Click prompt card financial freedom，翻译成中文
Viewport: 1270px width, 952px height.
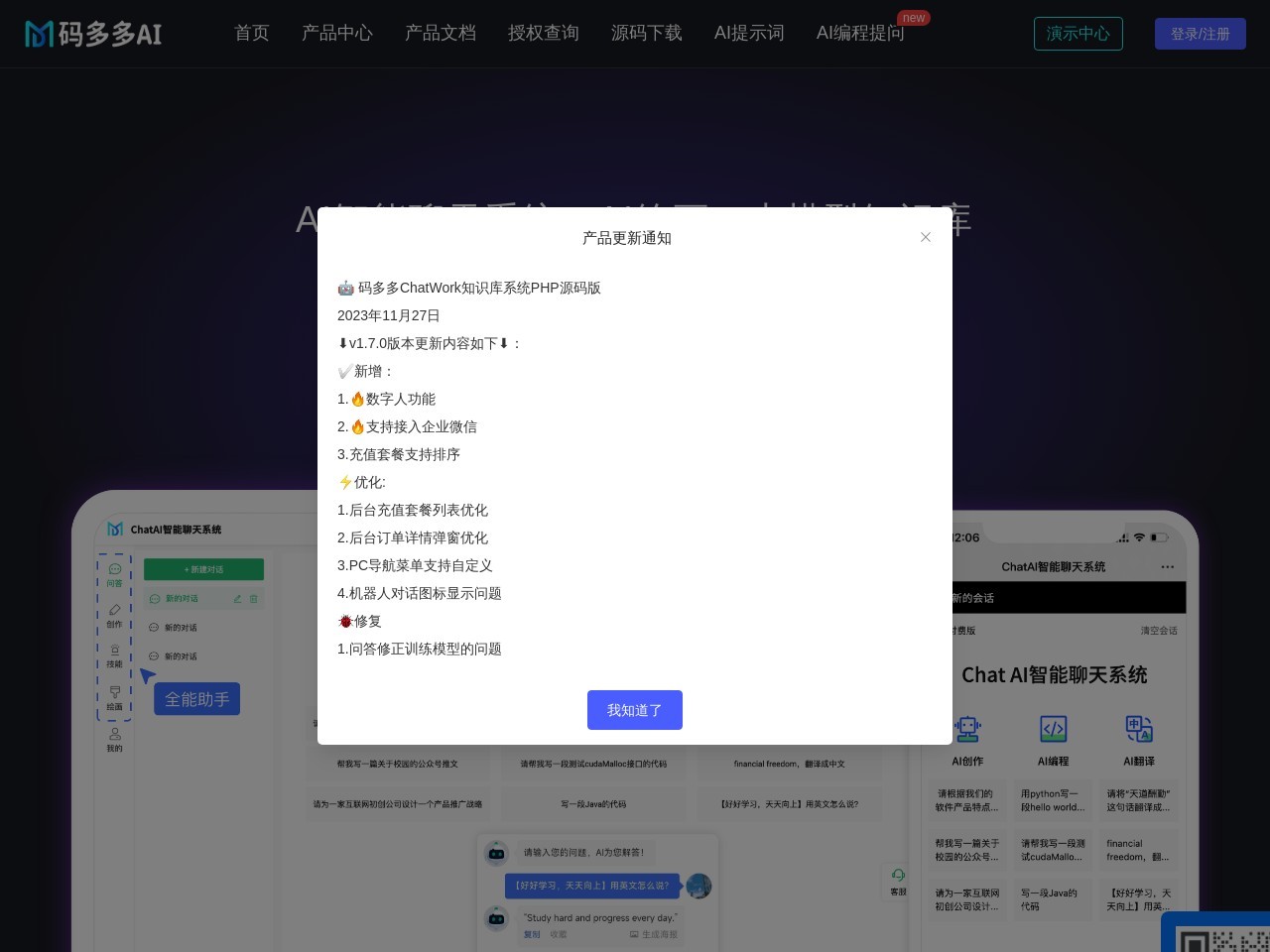790,764
